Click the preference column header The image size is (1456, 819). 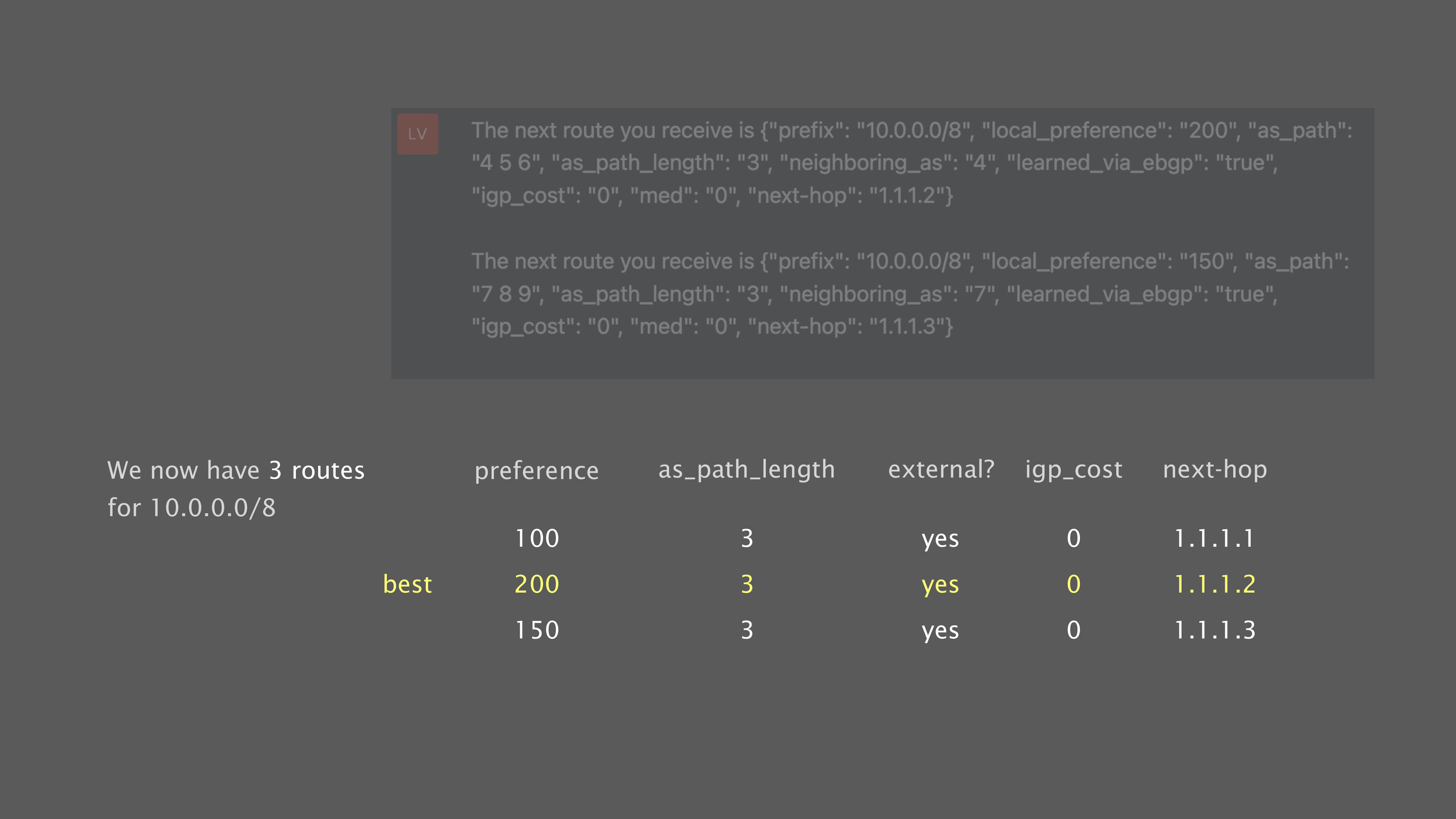537,471
